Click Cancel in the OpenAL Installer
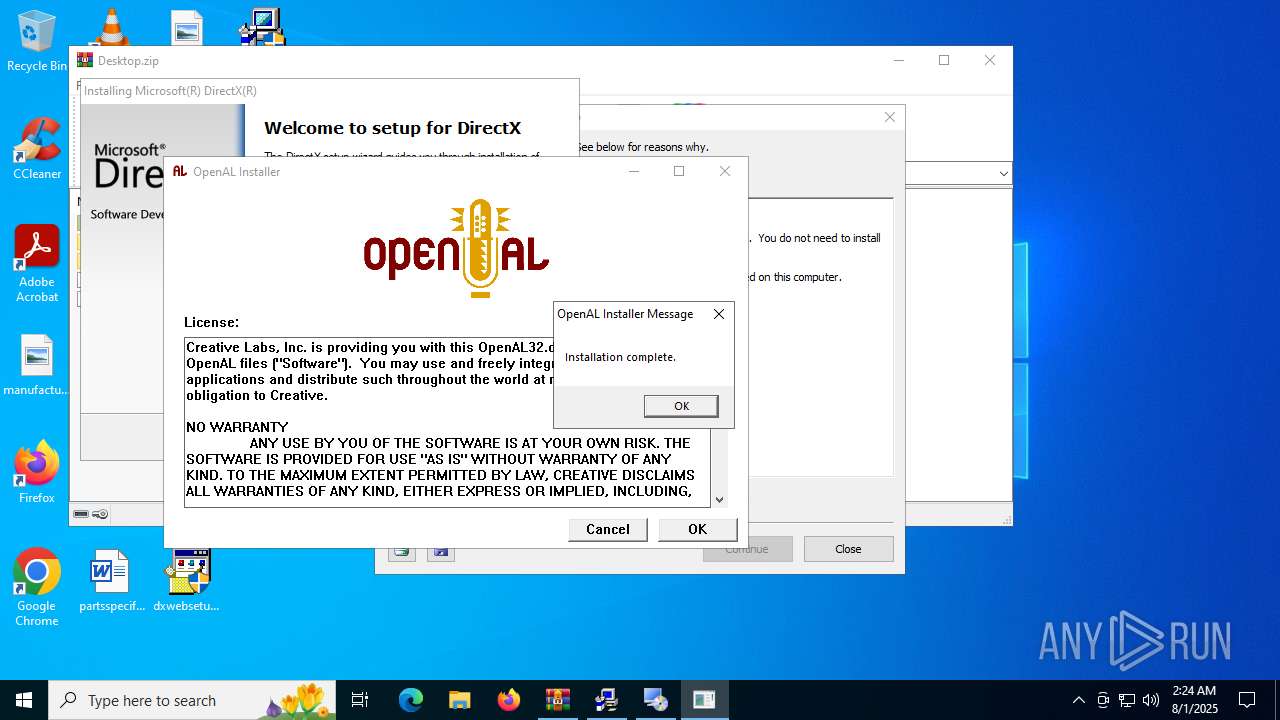Viewport: 1280px width, 720px height. pyautogui.click(x=608, y=529)
